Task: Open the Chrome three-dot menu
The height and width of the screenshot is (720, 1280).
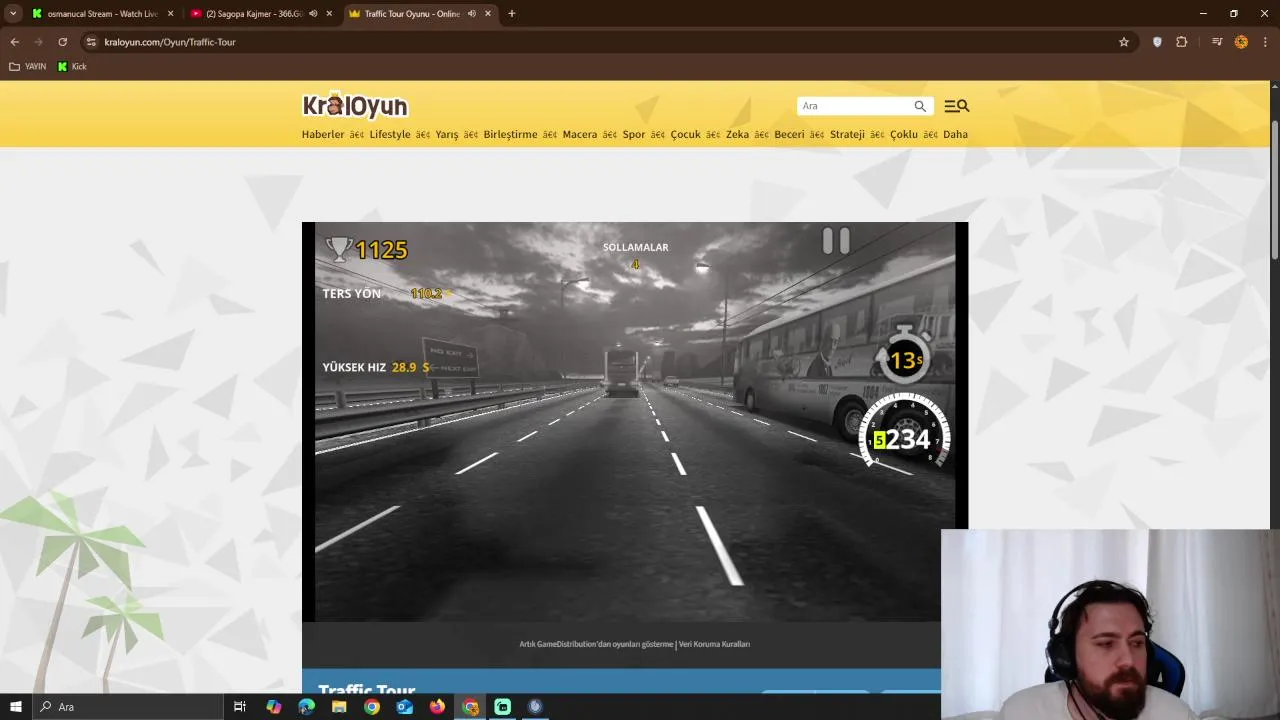Action: point(1266,42)
